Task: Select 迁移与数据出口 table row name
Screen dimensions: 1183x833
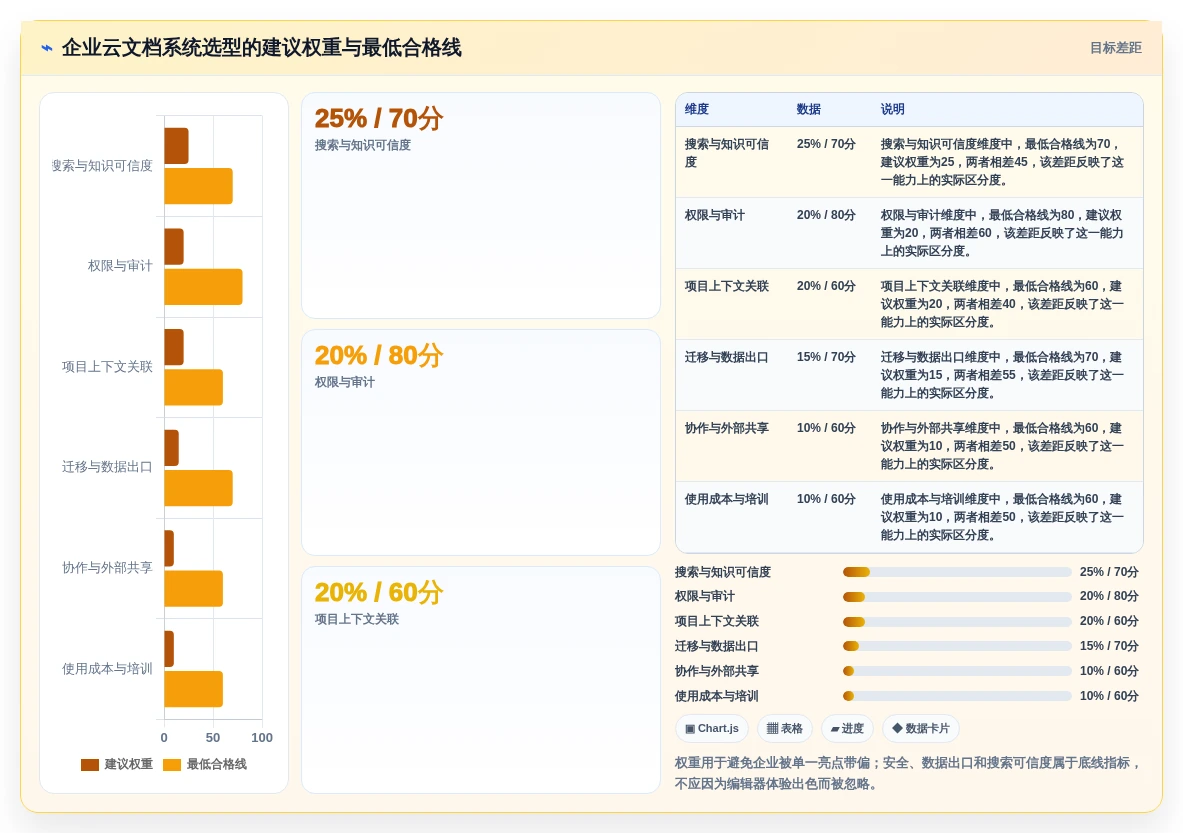Action: [727, 357]
